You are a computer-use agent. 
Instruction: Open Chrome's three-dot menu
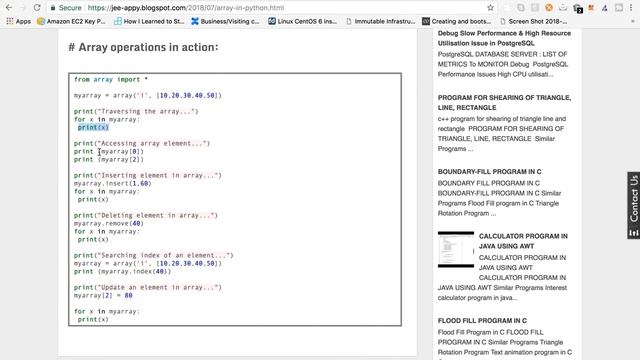click(x=631, y=7)
